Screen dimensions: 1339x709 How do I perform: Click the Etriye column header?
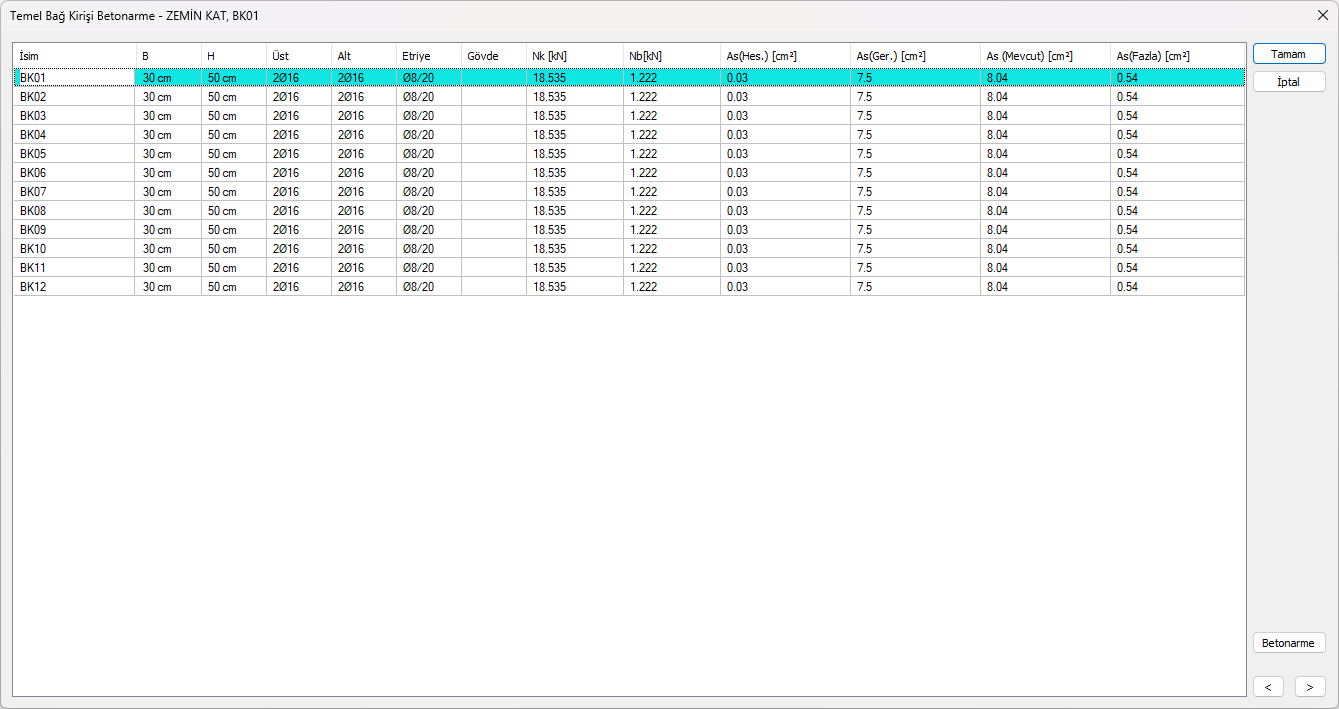click(428, 56)
